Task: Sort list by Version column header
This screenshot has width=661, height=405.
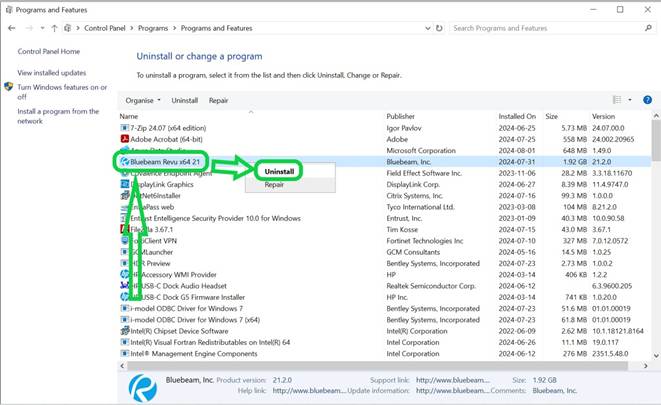Action: (x=603, y=116)
